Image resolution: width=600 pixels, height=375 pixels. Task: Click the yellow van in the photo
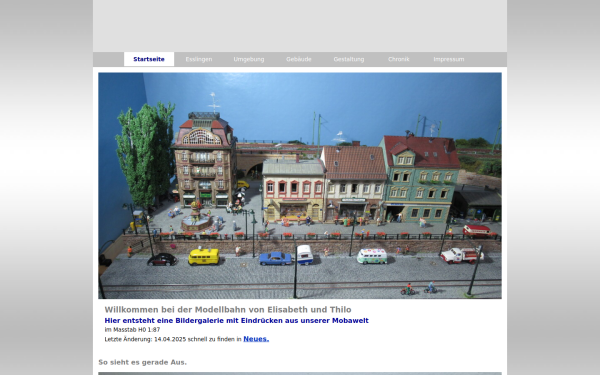click(x=204, y=256)
